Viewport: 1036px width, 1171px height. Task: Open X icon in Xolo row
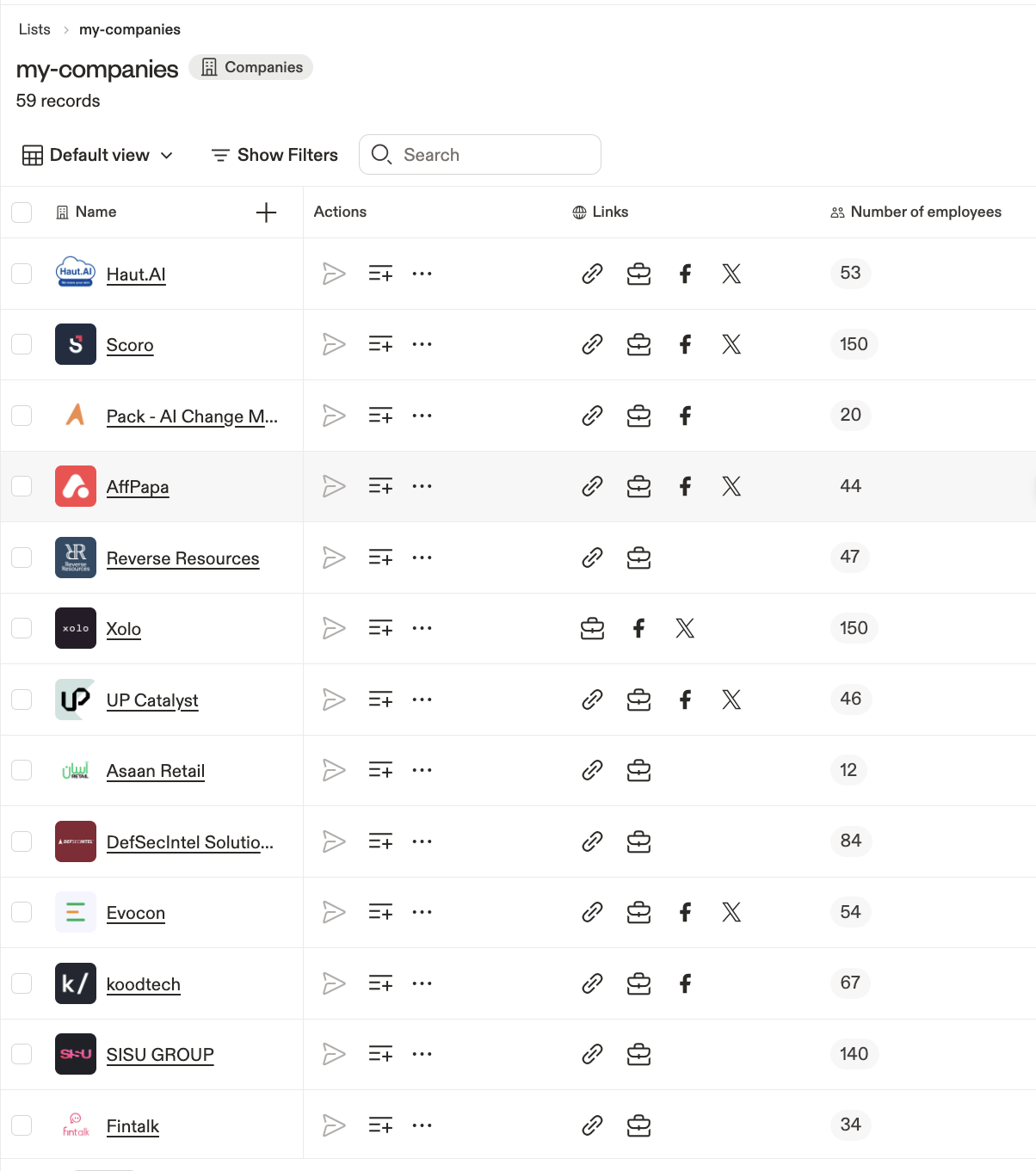[685, 628]
